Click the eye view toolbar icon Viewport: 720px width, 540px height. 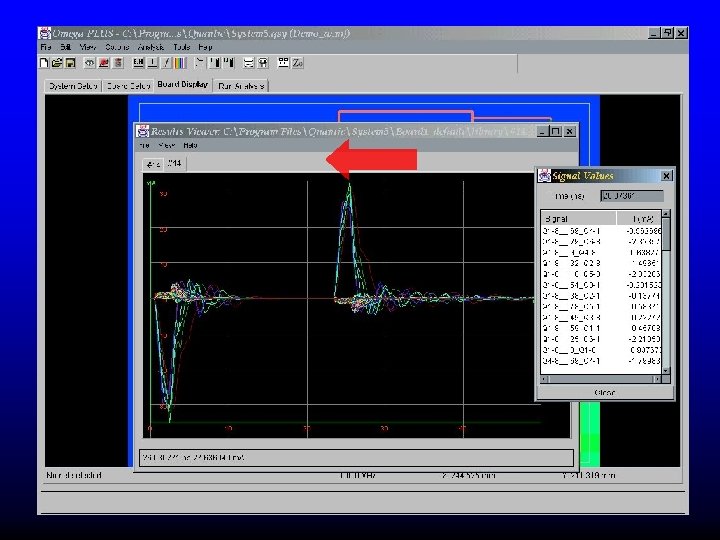[89, 62]
